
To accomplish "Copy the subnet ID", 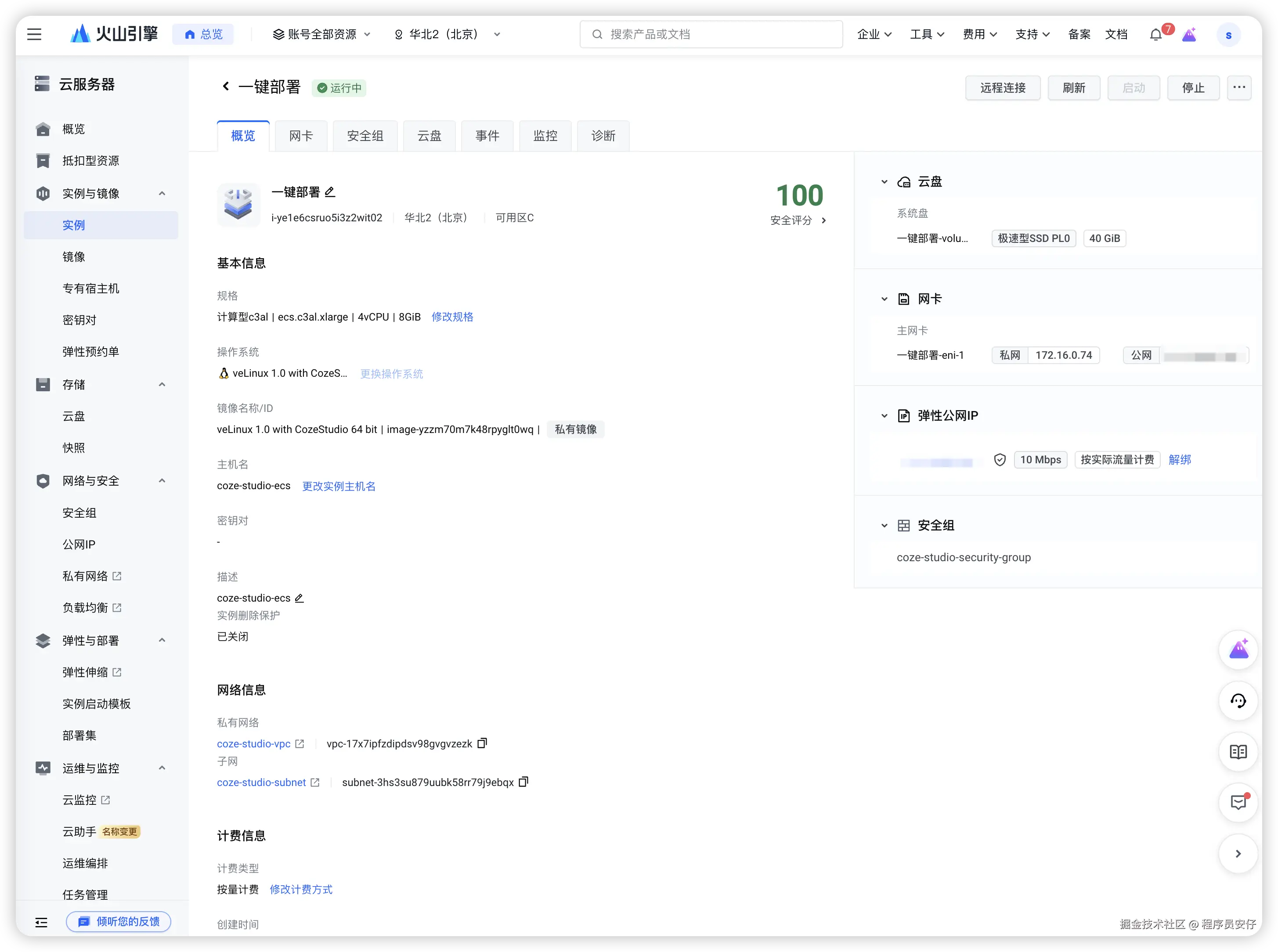I will click(x=523, y=782).
